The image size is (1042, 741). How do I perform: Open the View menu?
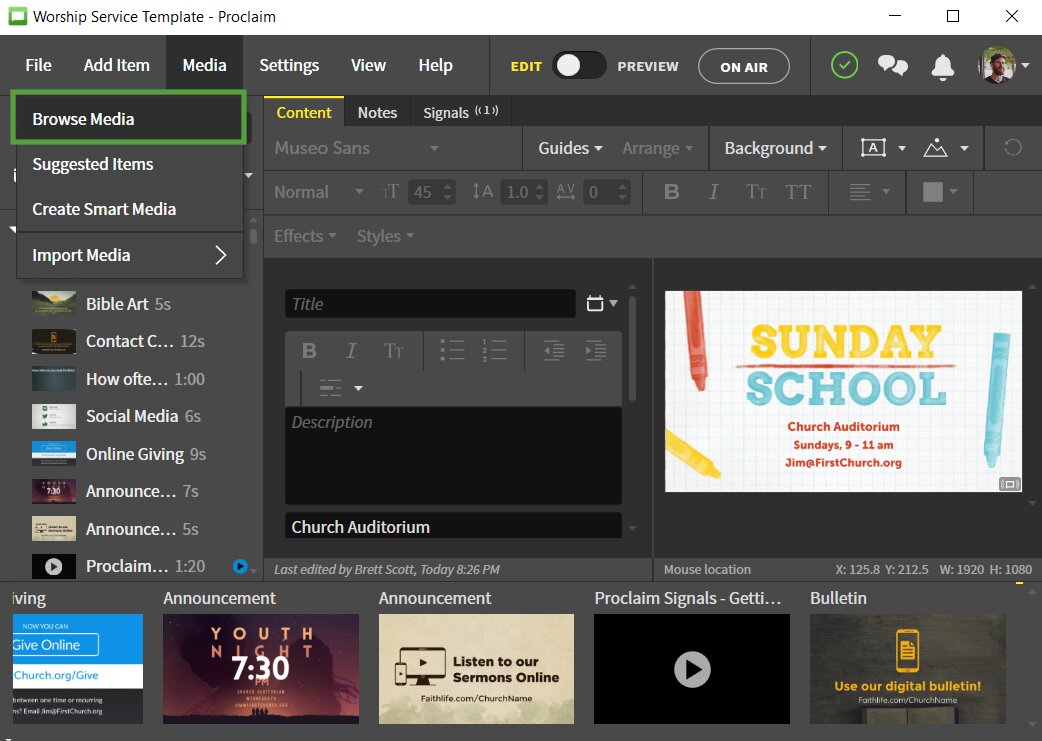368,65
